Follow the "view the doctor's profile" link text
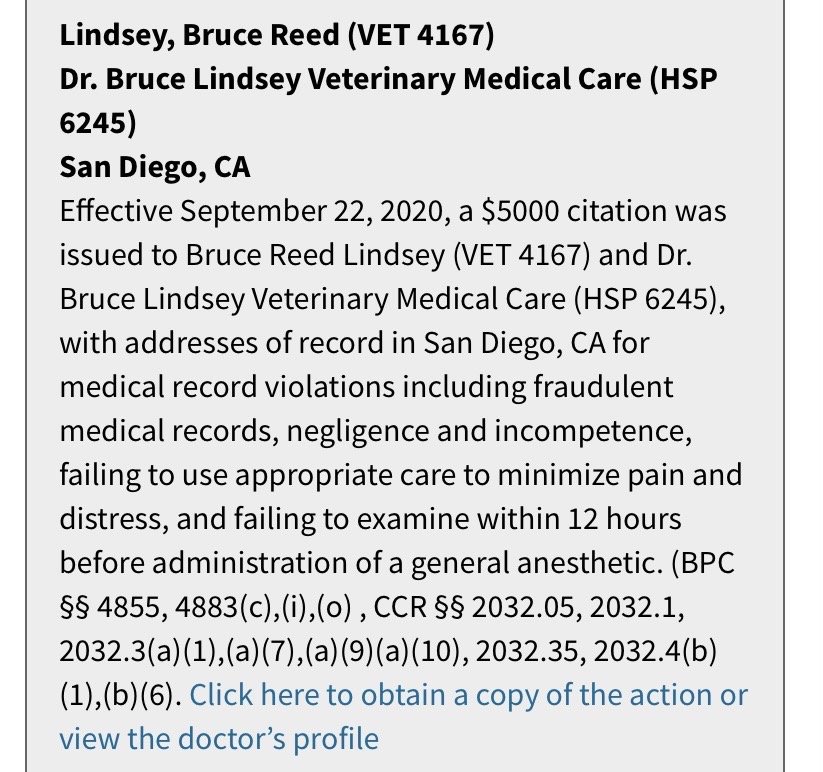The image size is (823, 772). pos(219,739)
